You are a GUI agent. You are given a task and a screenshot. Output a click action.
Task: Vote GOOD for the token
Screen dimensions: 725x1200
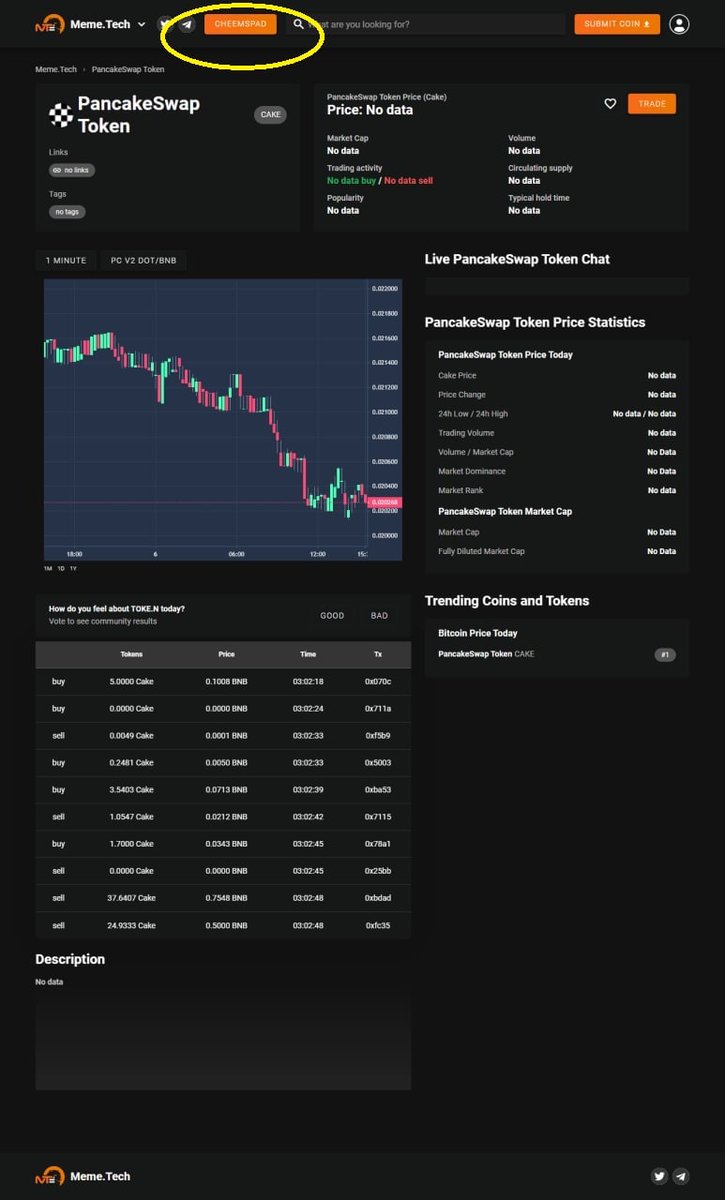[x=332, y=616]
